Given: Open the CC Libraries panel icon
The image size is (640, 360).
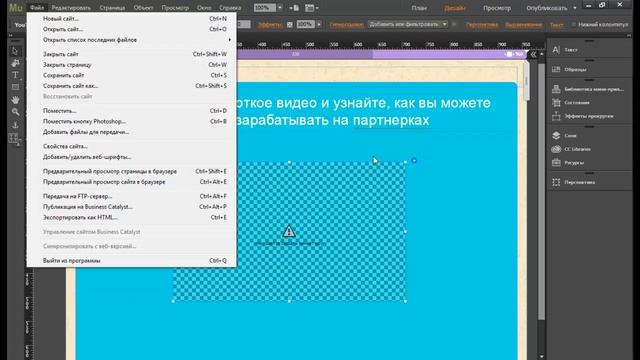Looking at the screenshot, I should click(556, 149).
